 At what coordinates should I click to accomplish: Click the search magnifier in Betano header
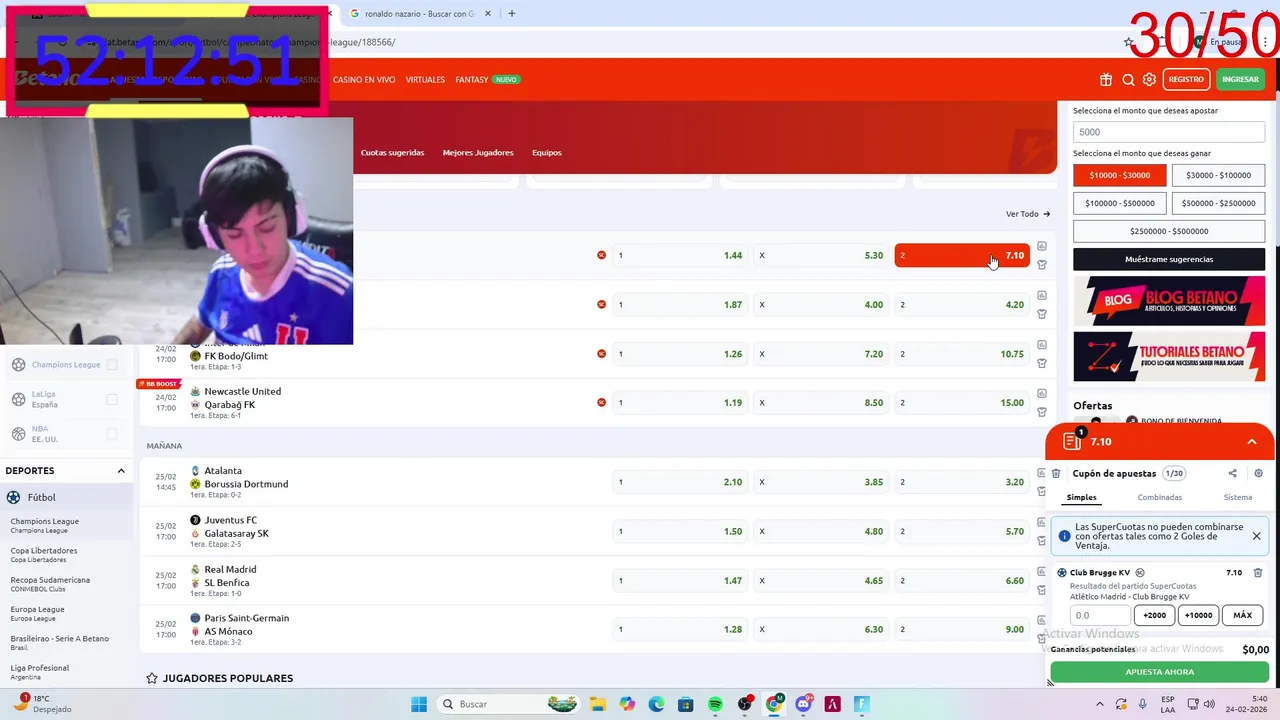(x=1128, y=80)
